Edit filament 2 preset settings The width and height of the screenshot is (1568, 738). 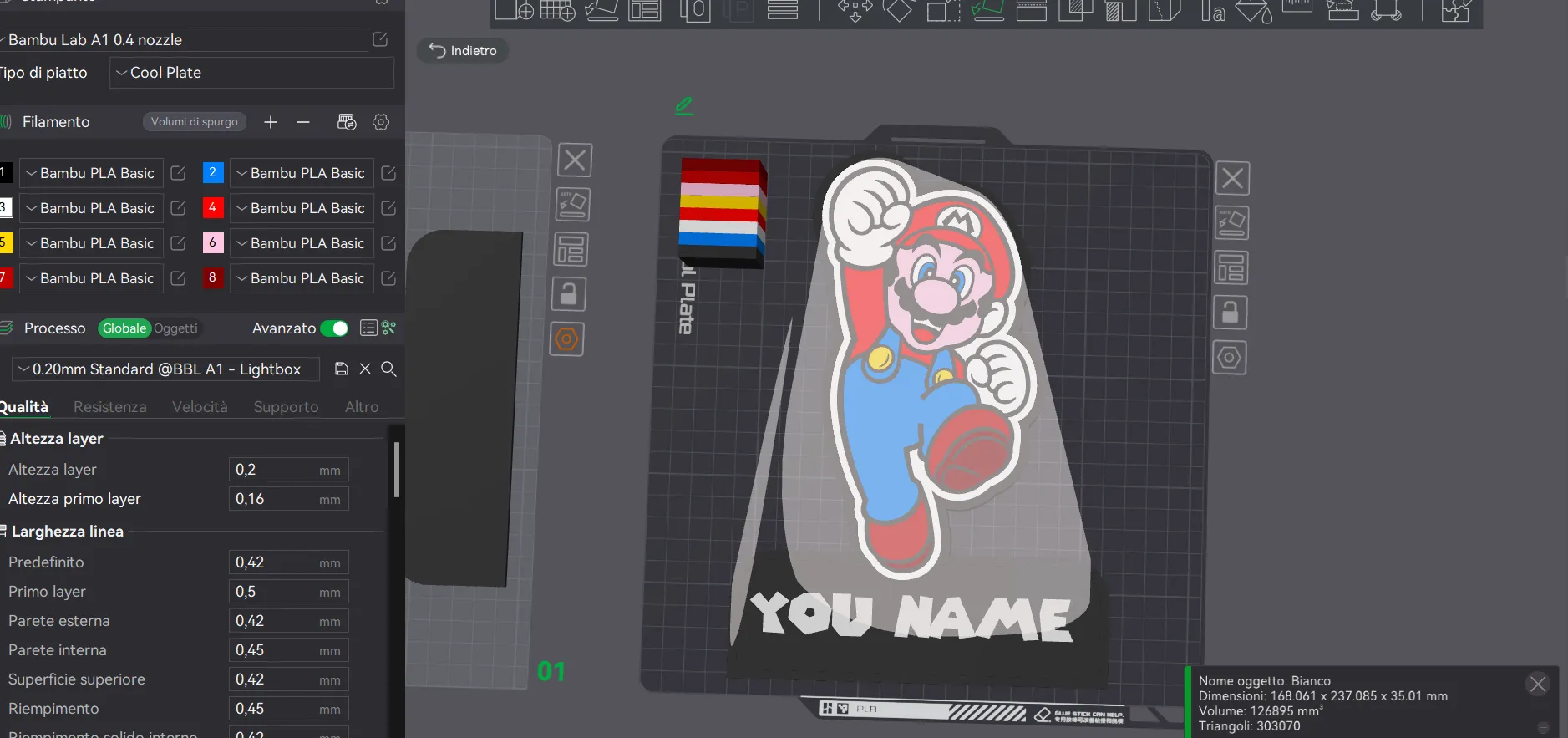tap(388, 173)
